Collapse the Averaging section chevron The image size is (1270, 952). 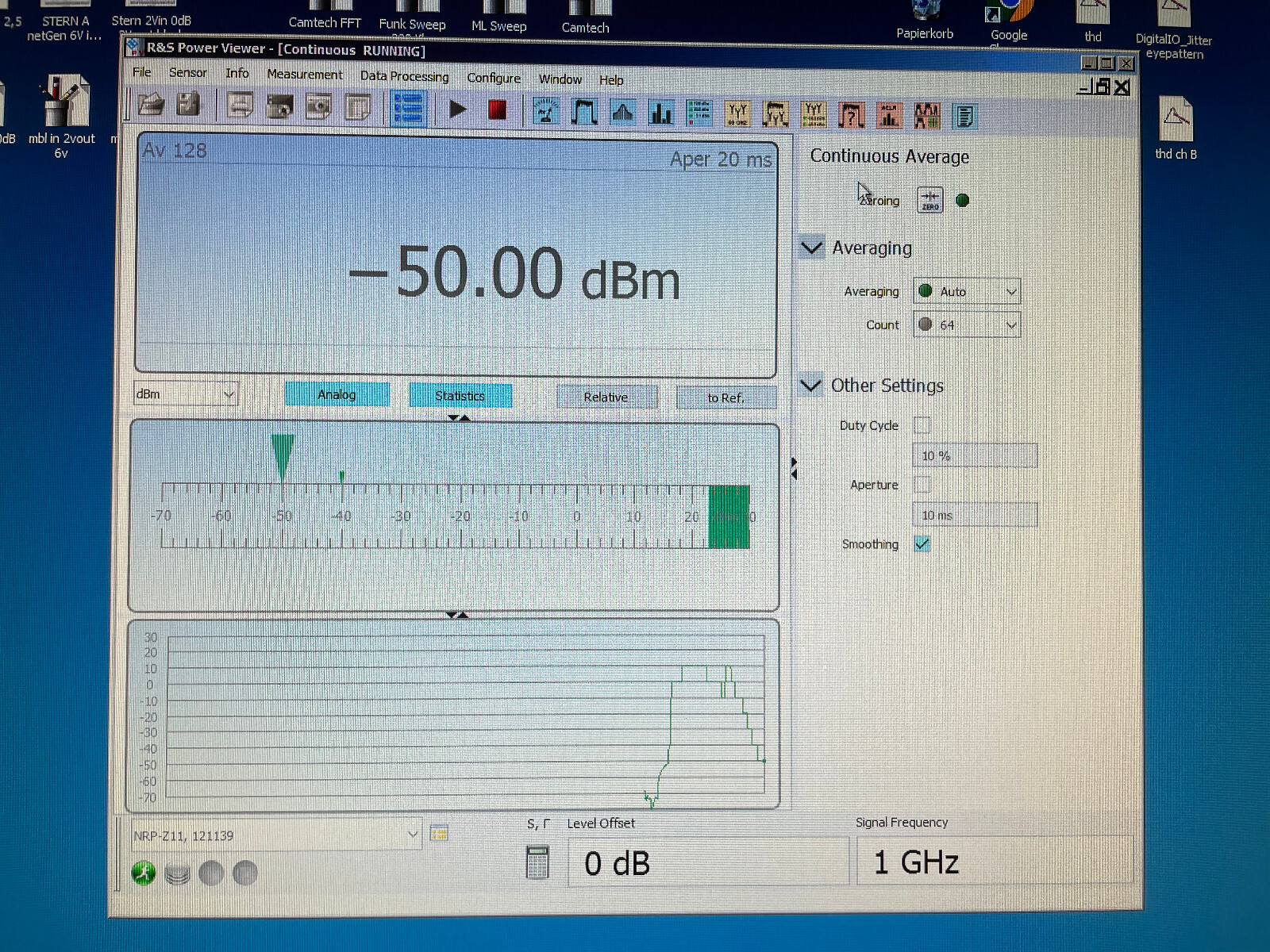pyautogui.click(x=811, y=248)
